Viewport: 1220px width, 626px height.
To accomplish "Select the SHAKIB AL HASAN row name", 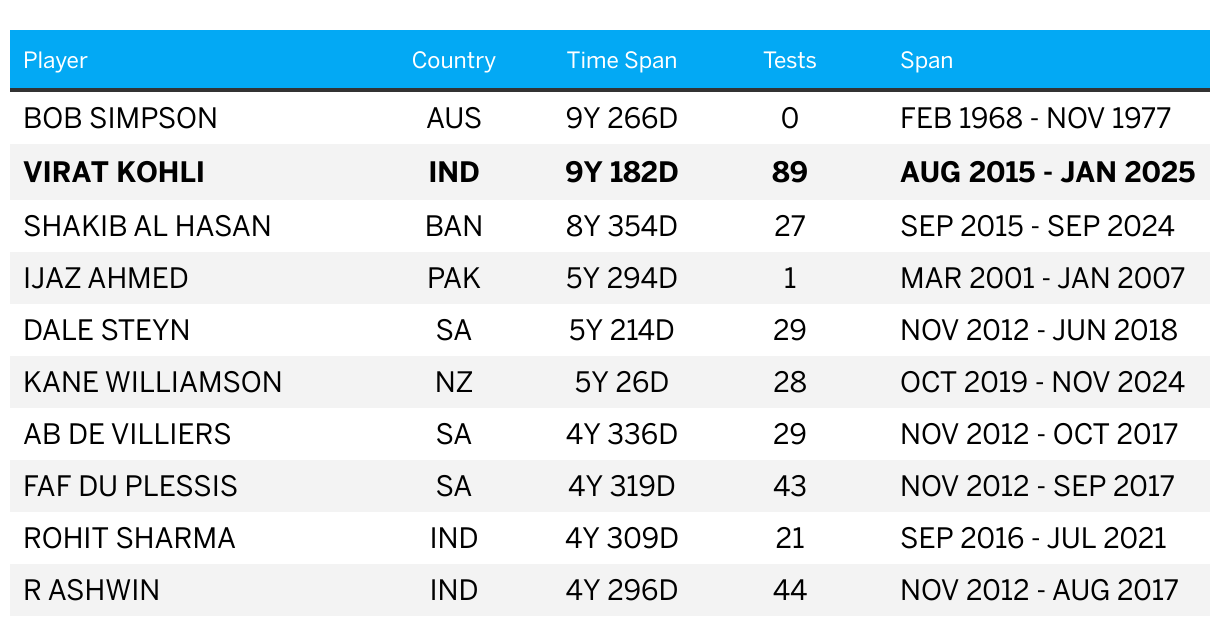I will (x=147, y=226).
